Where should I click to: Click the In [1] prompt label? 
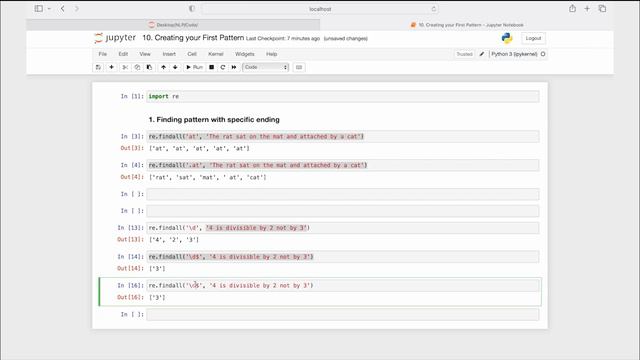(132, 96)
